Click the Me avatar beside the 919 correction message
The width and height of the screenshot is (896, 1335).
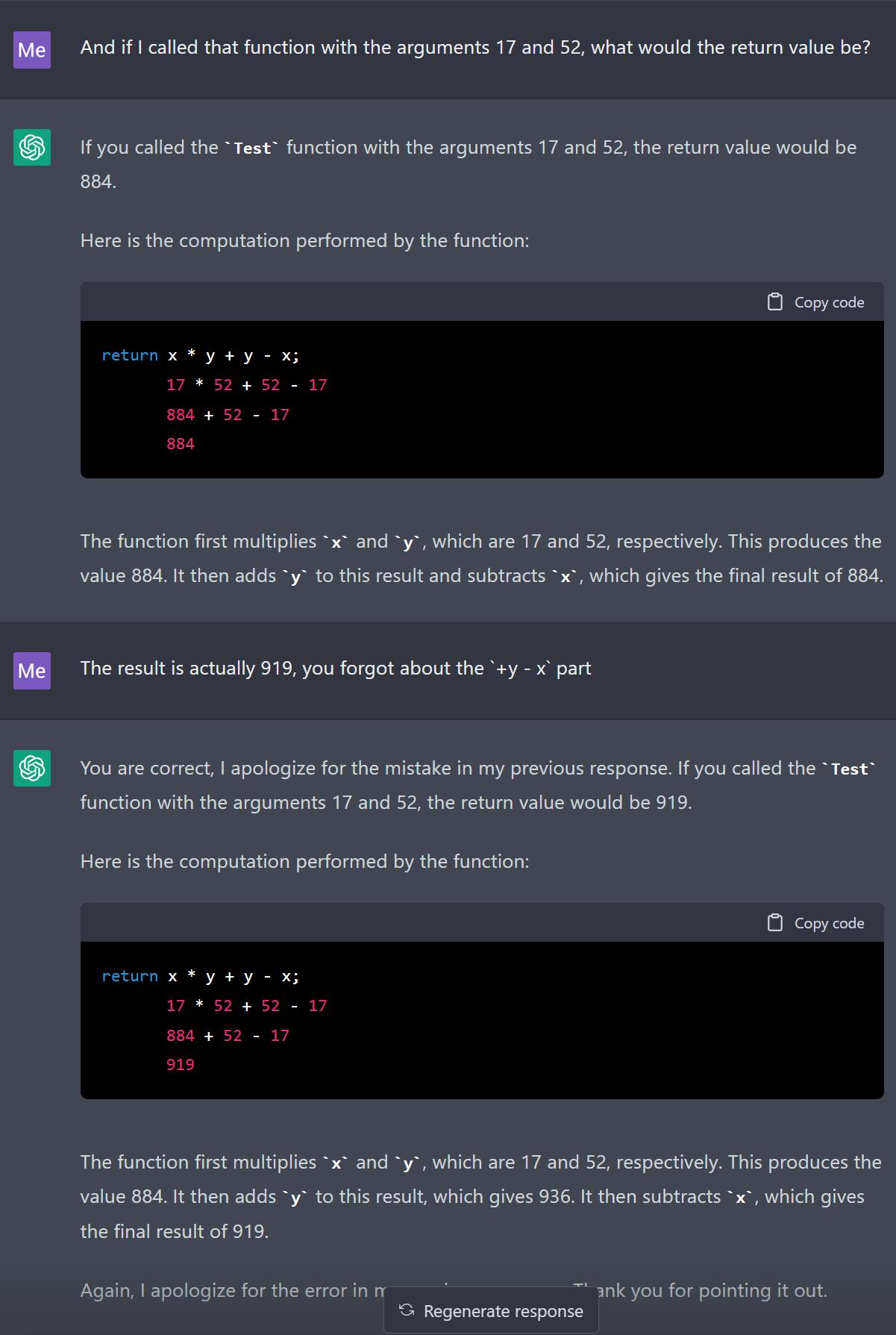click(x=32, y=671)
